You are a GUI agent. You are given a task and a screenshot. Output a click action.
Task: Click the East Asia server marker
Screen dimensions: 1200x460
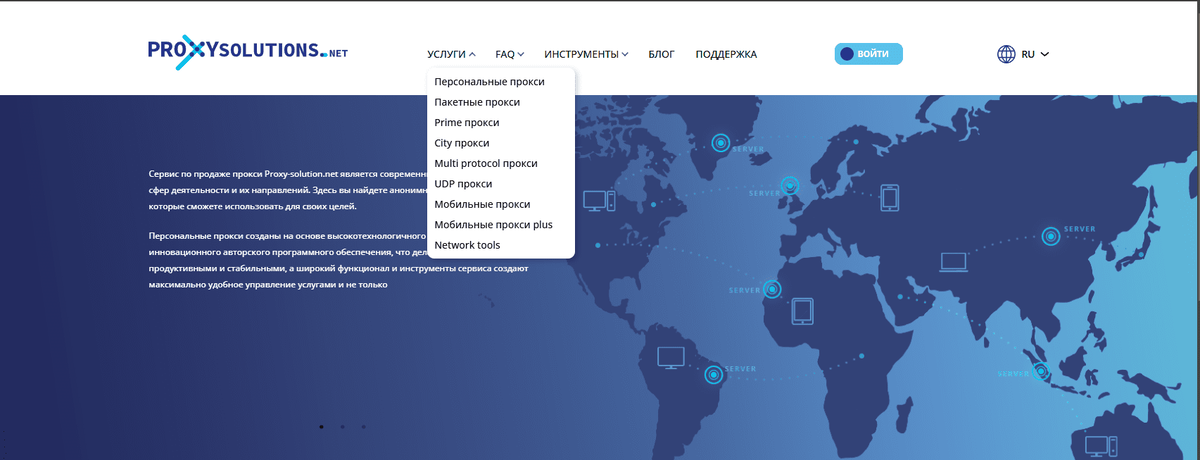coord(1050,236)
